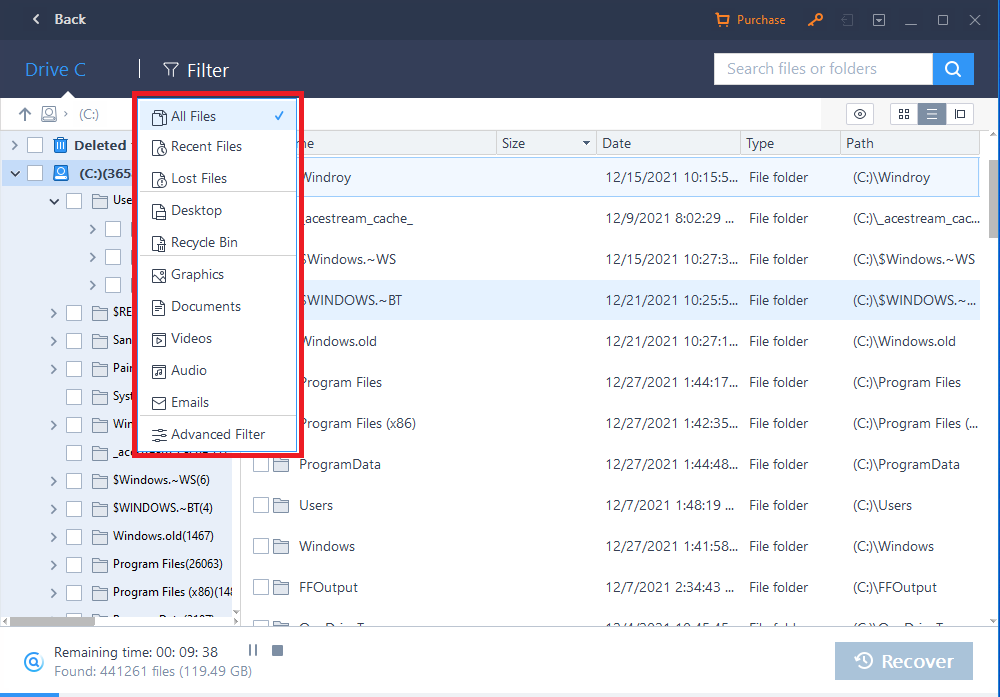Click the blue search magnifier button

953,69
